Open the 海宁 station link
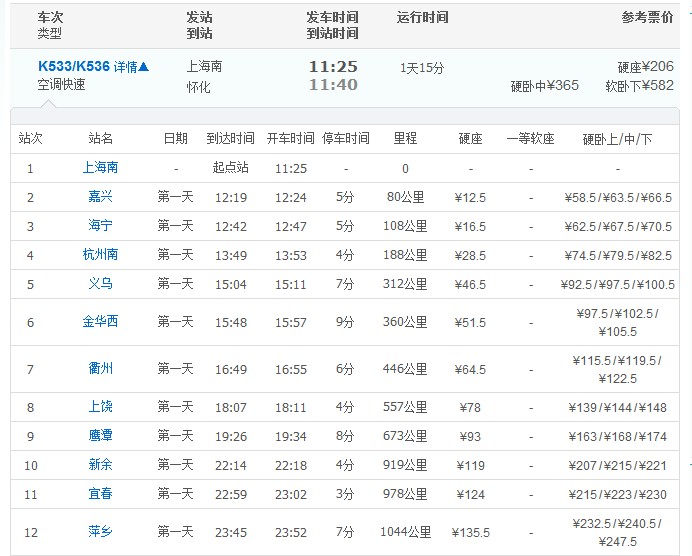The width and height of the screenshot is (692, 556). tap(100, 226)
